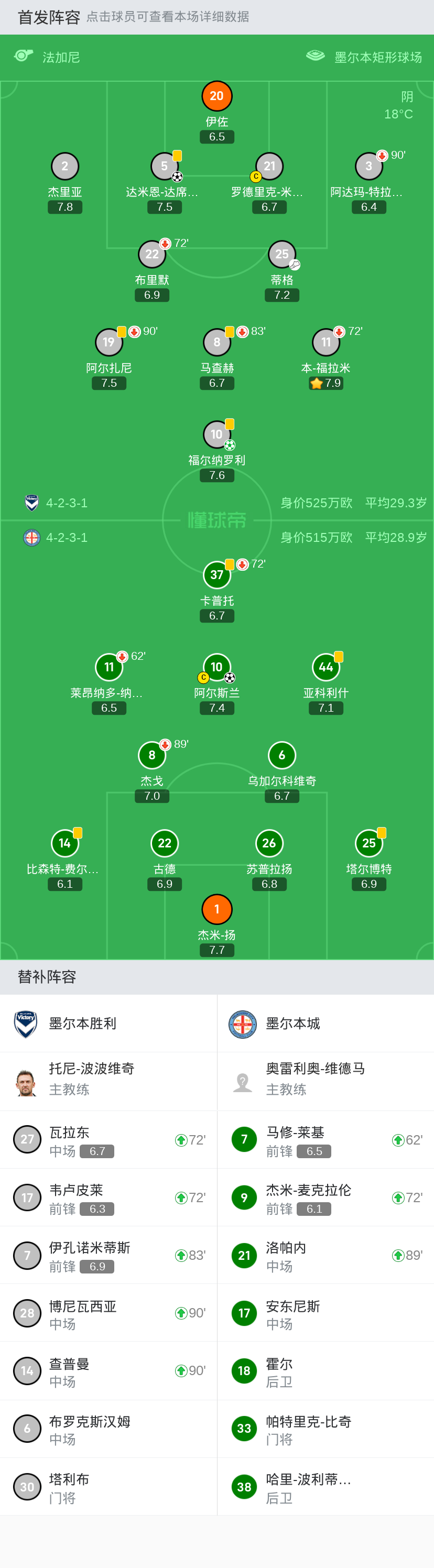This screenshot has height=1568, width=434.
Task: Open 墨尔本城 team crest in substitutes
Action: point(242,1024)
